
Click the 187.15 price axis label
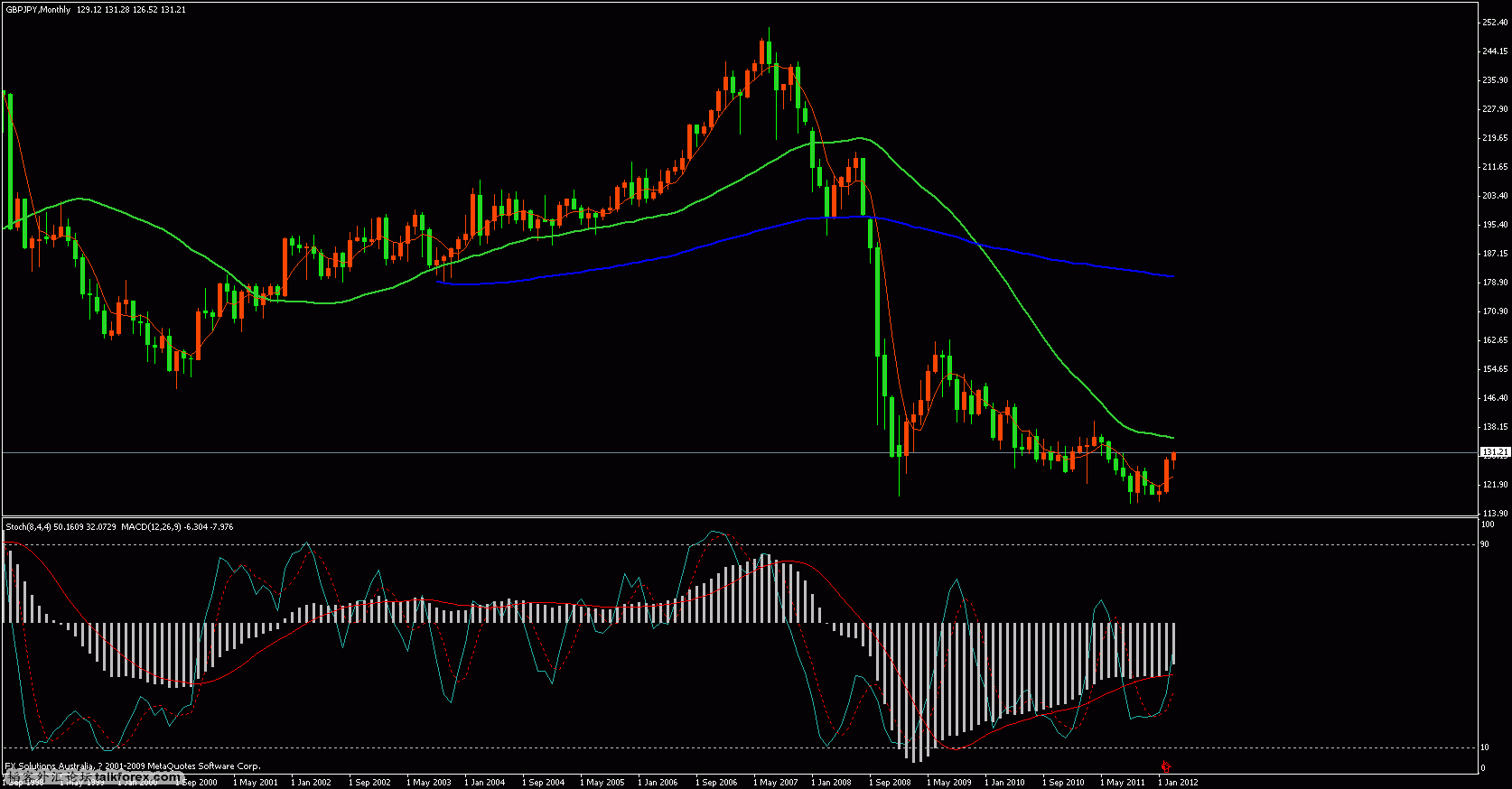coord(1495,254)
